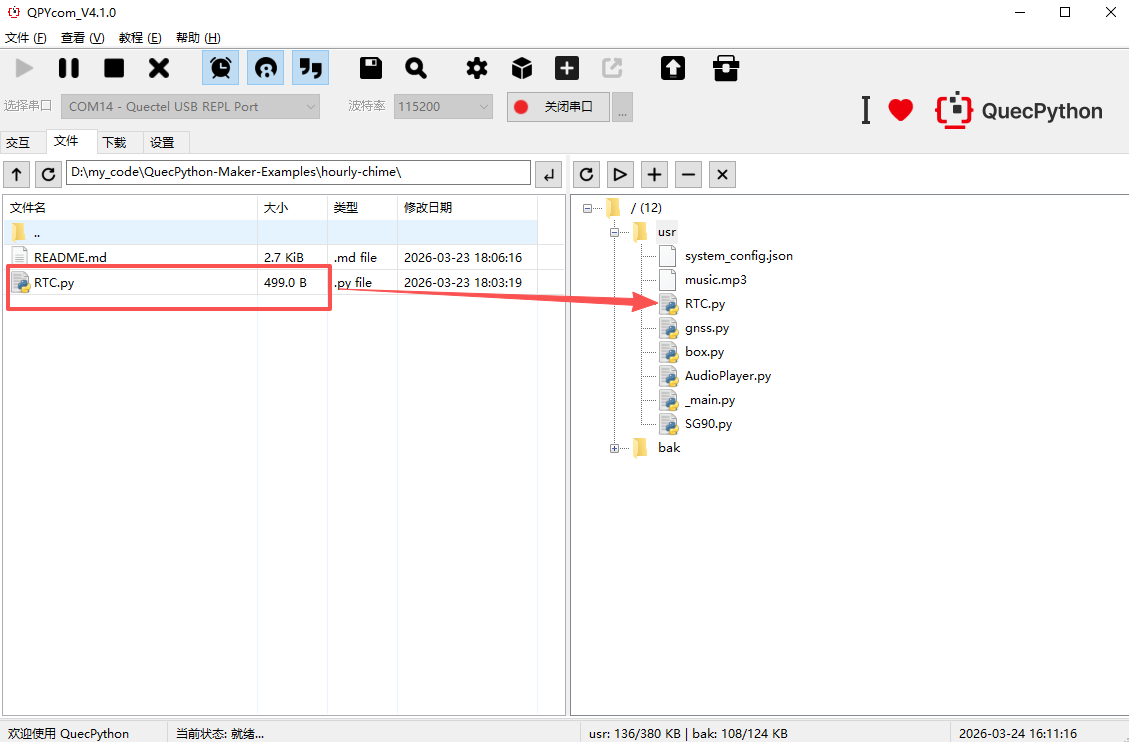1129x742 pixels.
Task: Click the plus button above device tree
Action: click(654, 175)
